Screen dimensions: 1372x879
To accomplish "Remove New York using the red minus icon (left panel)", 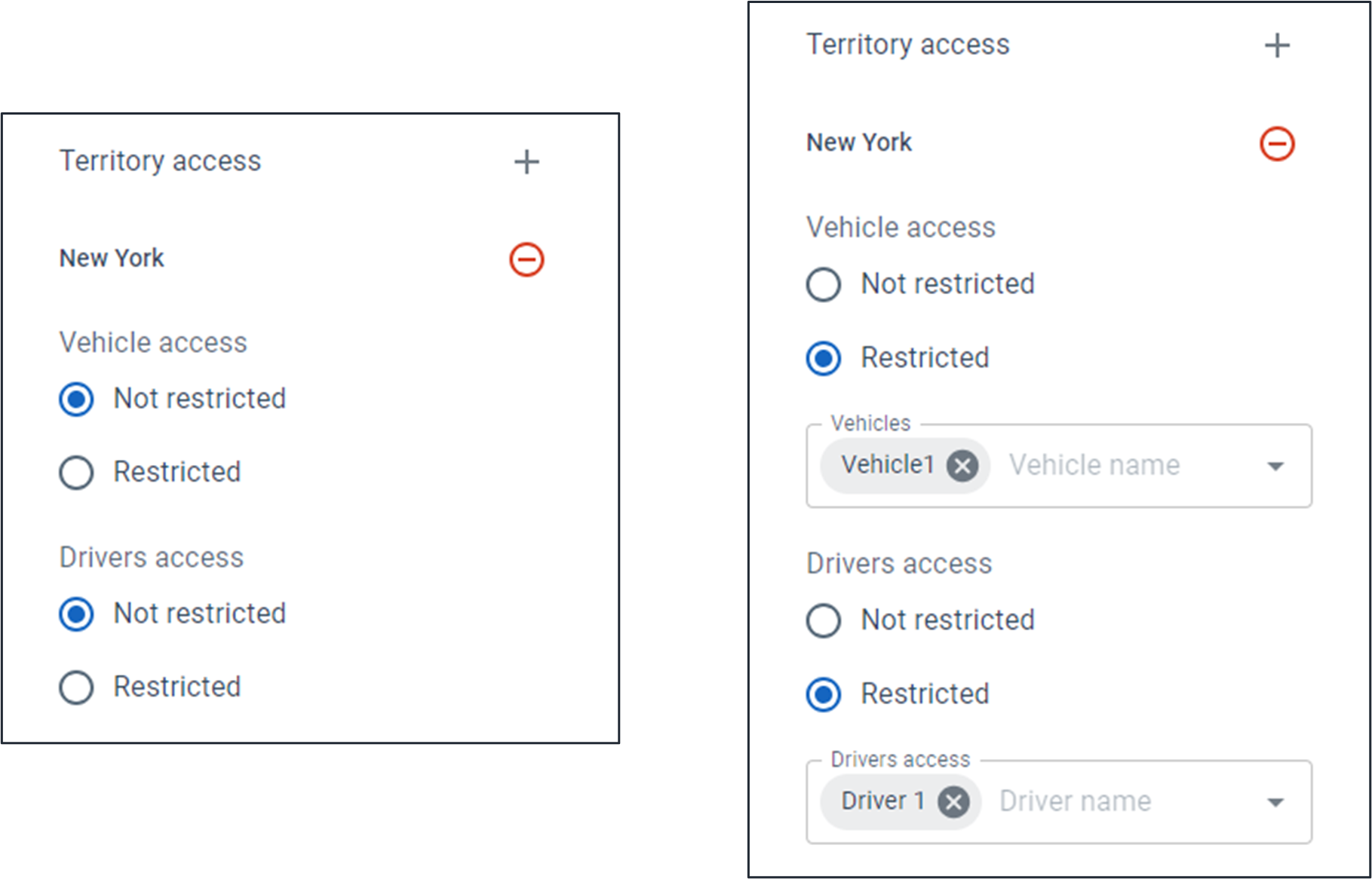I will [x=526, y=259].
